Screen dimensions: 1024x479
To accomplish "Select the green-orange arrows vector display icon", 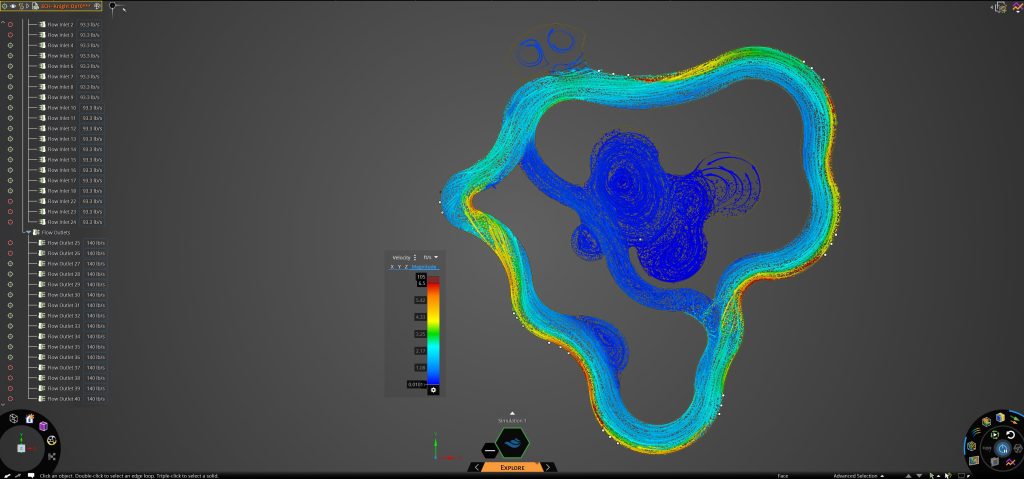I will click(x=1014, y=420).
